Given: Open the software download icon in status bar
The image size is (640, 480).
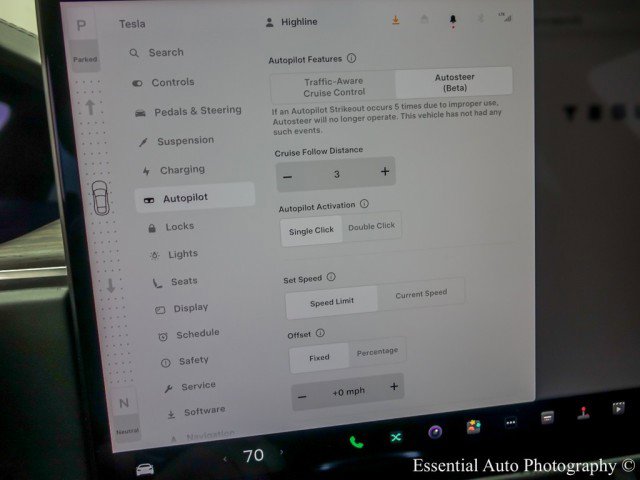Looking at the screenshot, I should [x=395, y=18].
